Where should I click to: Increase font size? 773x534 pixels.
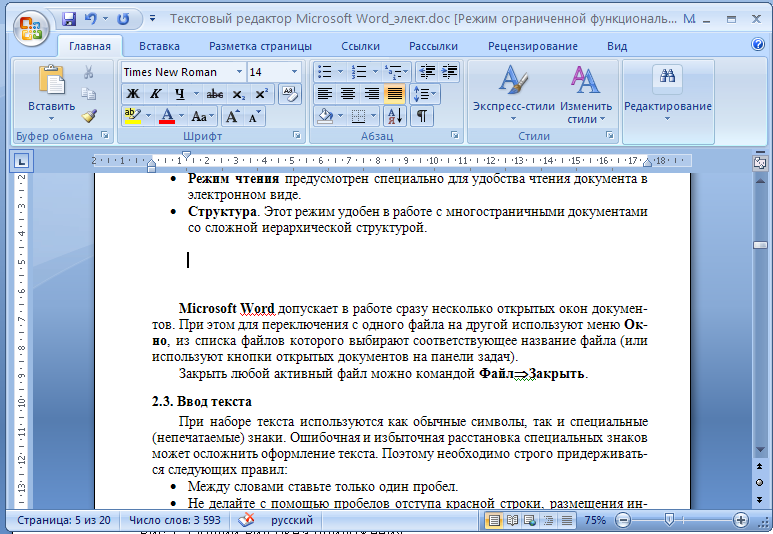232,116
